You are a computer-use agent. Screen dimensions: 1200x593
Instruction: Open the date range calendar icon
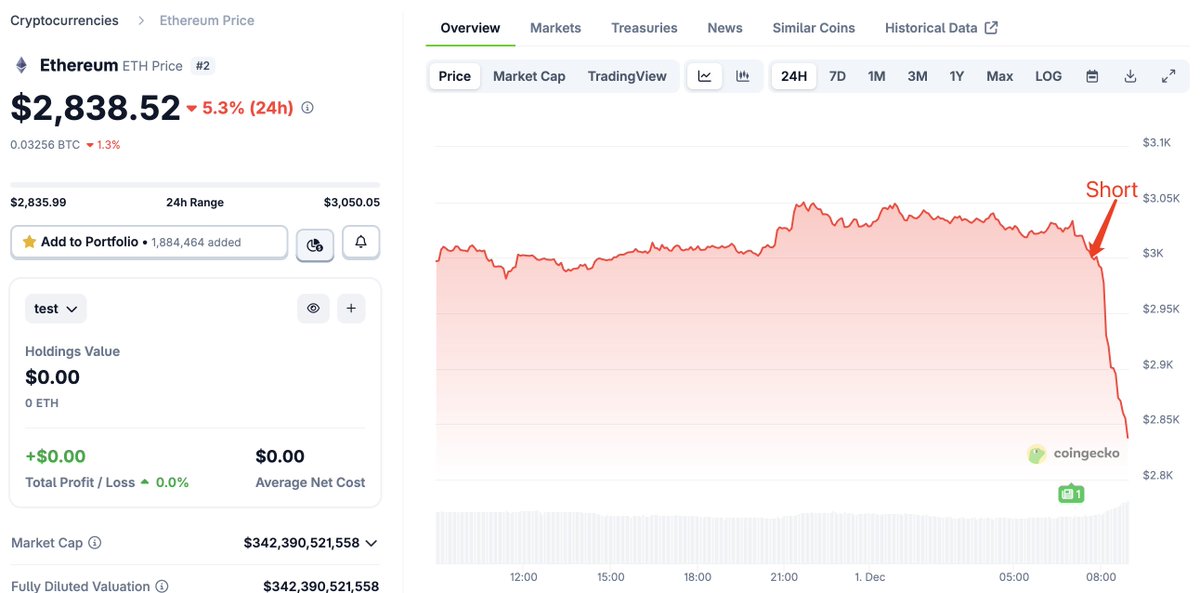(1092, 75)
